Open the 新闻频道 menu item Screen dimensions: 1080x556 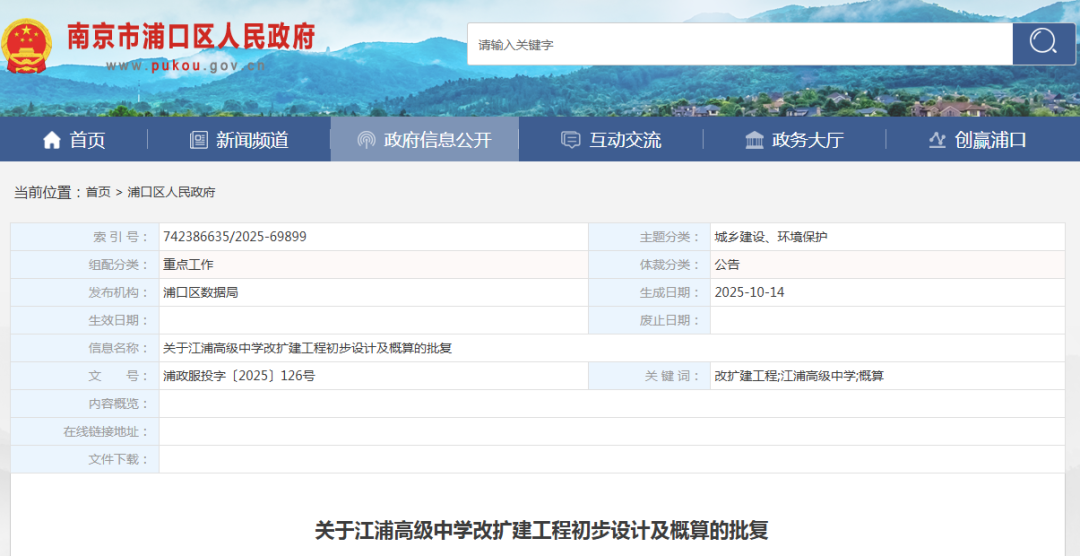(252, 140)
